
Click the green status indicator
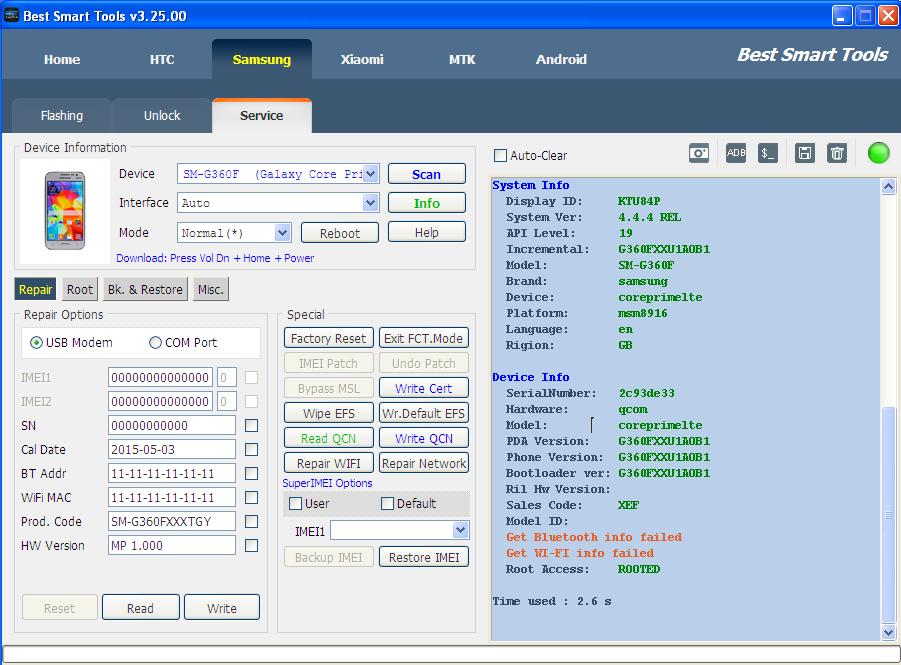pos(879,153)
